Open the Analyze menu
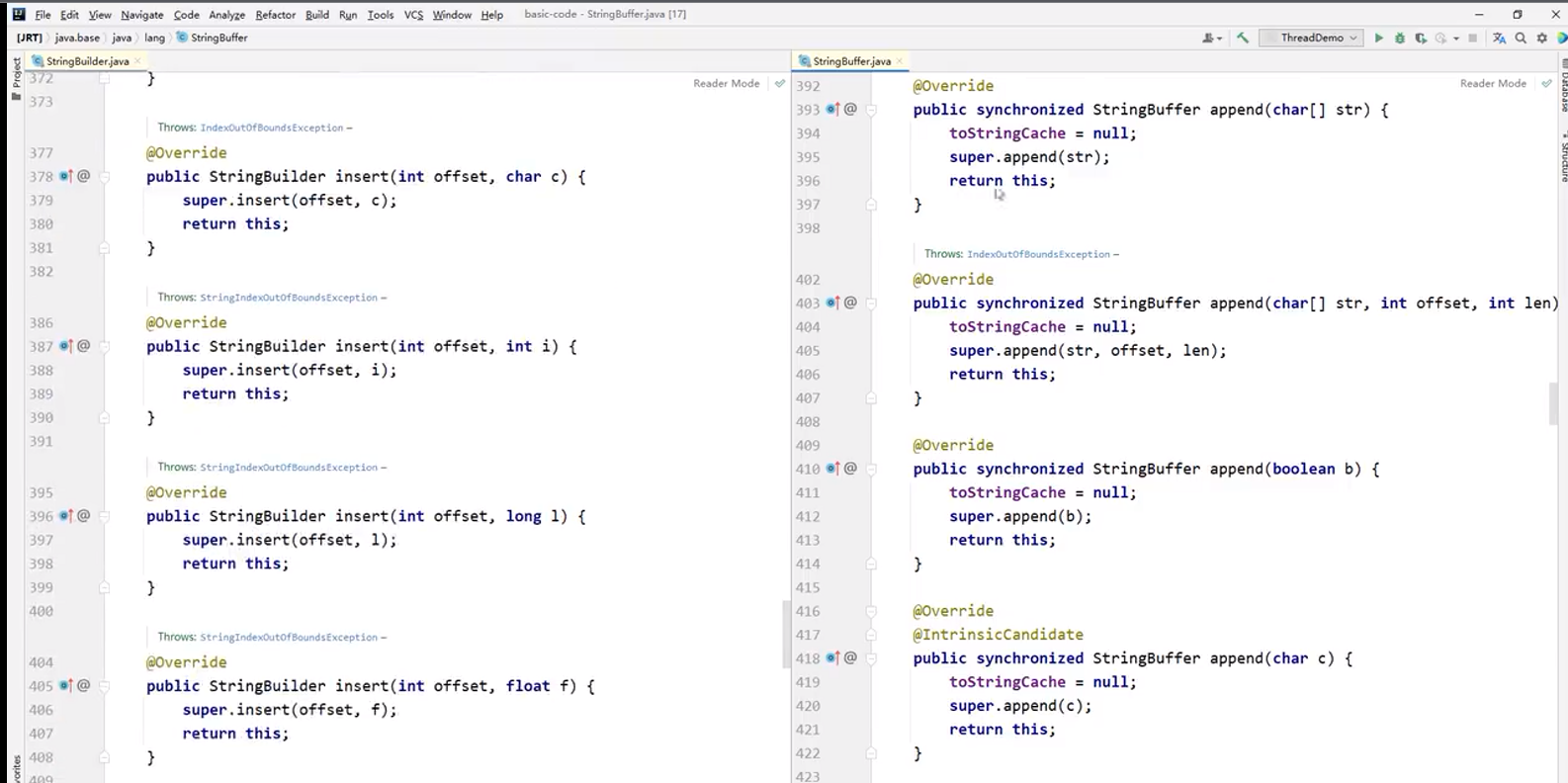This screenshot has width=1568, height=783. 226,15
